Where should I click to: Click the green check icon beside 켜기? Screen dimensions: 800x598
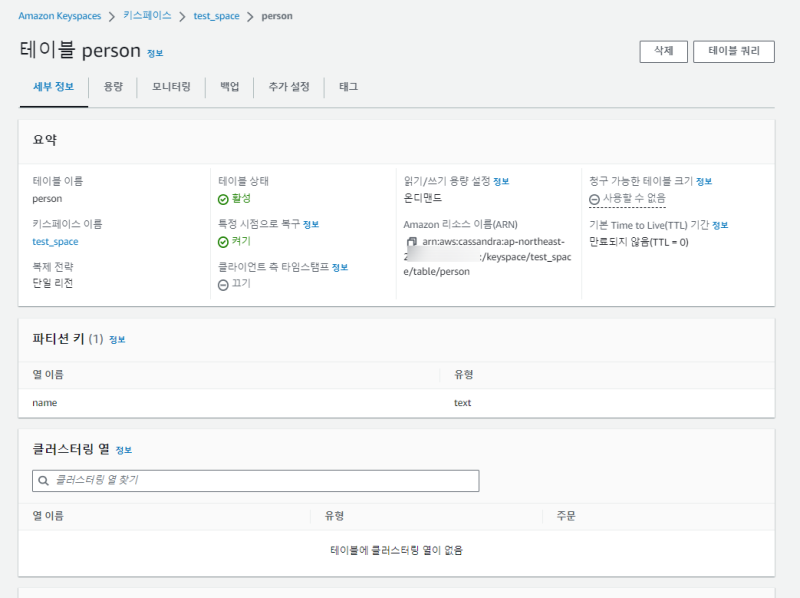click(x=223, y=242)
